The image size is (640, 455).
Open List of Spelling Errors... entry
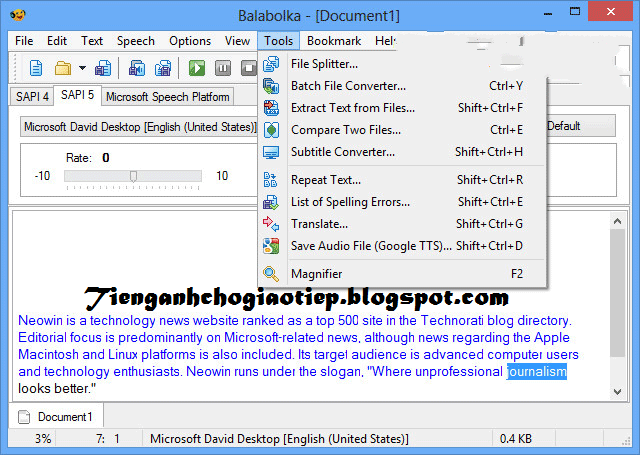coord(402,202)
